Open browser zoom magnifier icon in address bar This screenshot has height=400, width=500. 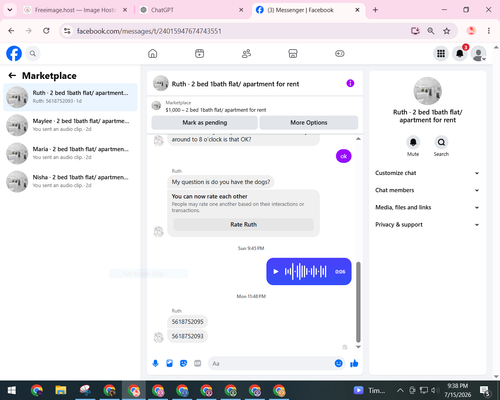pos(431,31)
